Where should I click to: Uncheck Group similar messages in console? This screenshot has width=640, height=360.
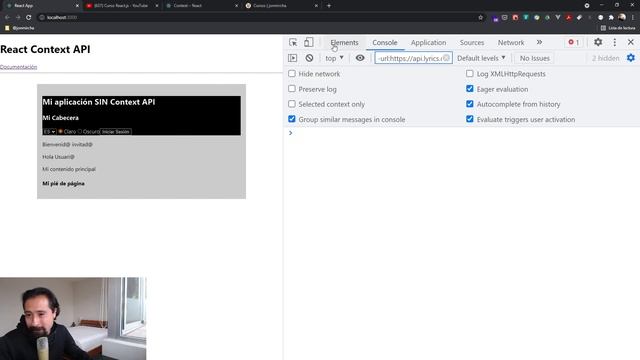pos(292,119)
